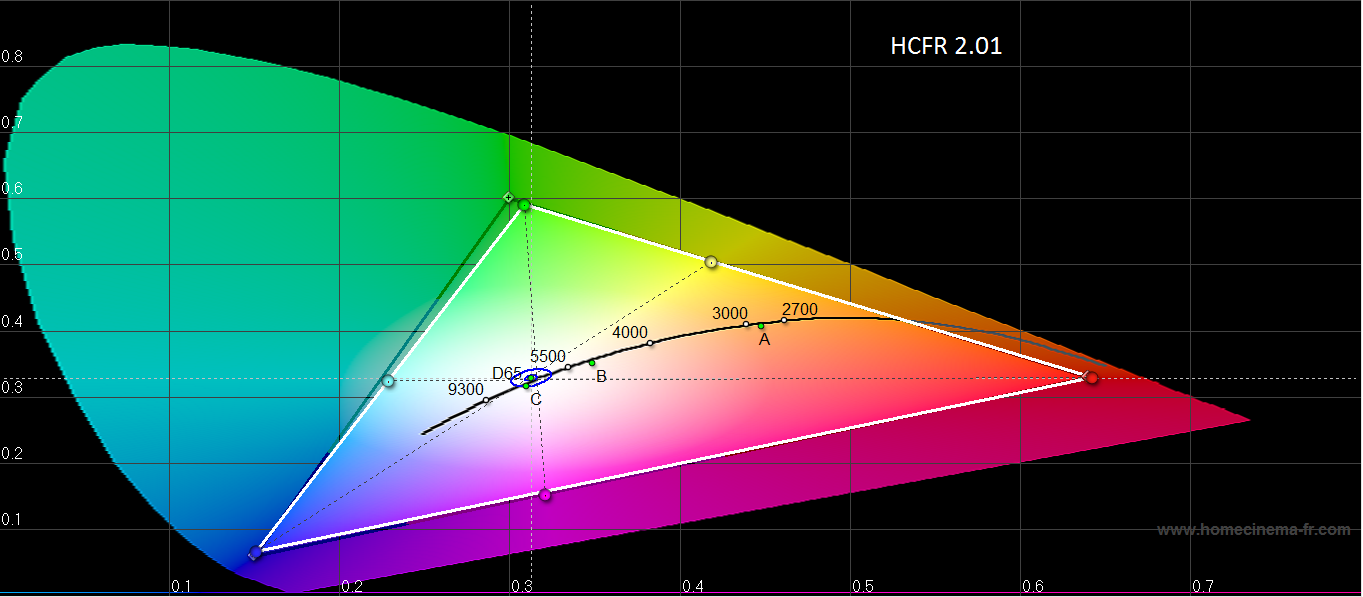Click the yellow secondary color point
This screenshot has height=597, width=1363.
click(711, 262)
